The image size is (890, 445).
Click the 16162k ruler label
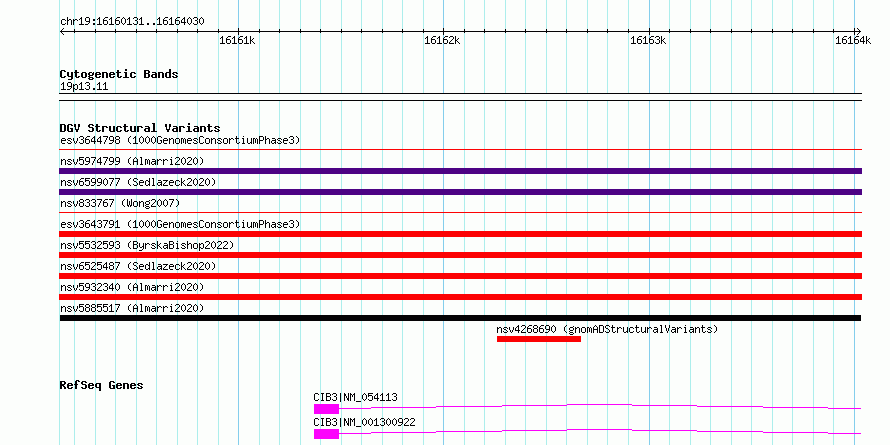click(442, 41)
